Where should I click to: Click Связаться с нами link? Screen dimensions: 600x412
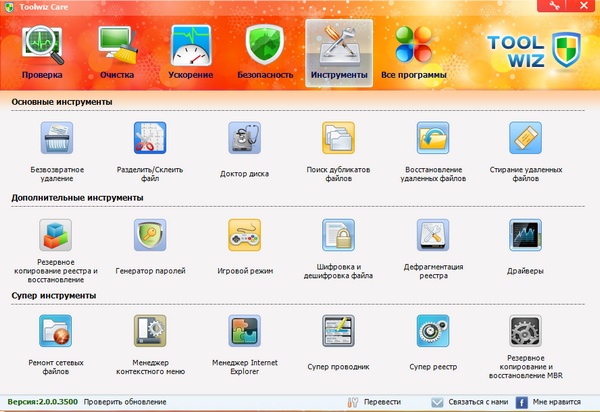[x=477, y=401]
